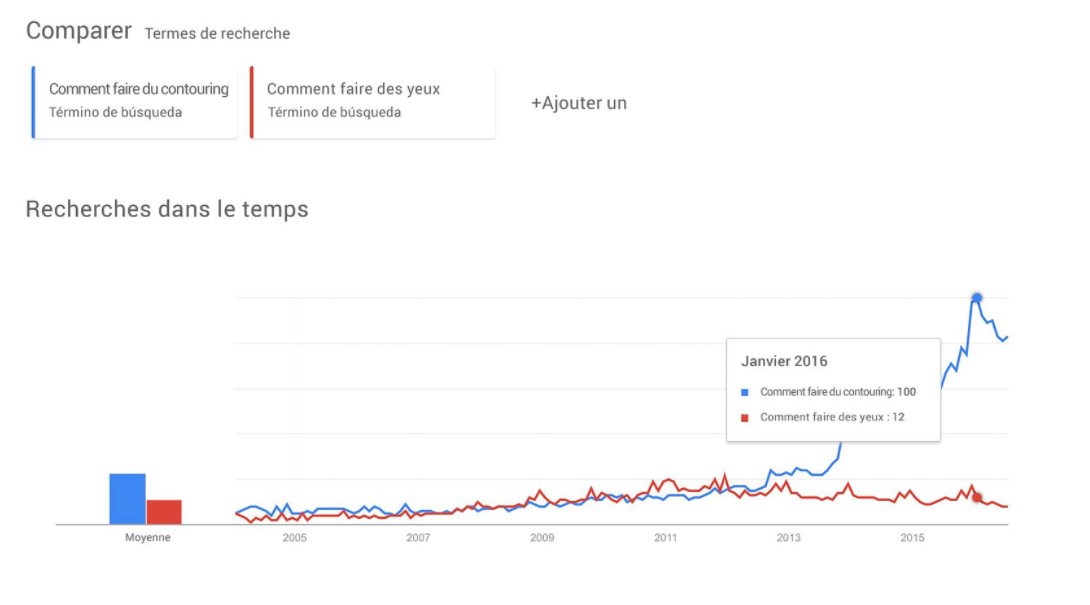Viewport: 1090px width, 605px height.
Task: Open the "Comment faire du contouring" term card
Action: coord(138,100)
